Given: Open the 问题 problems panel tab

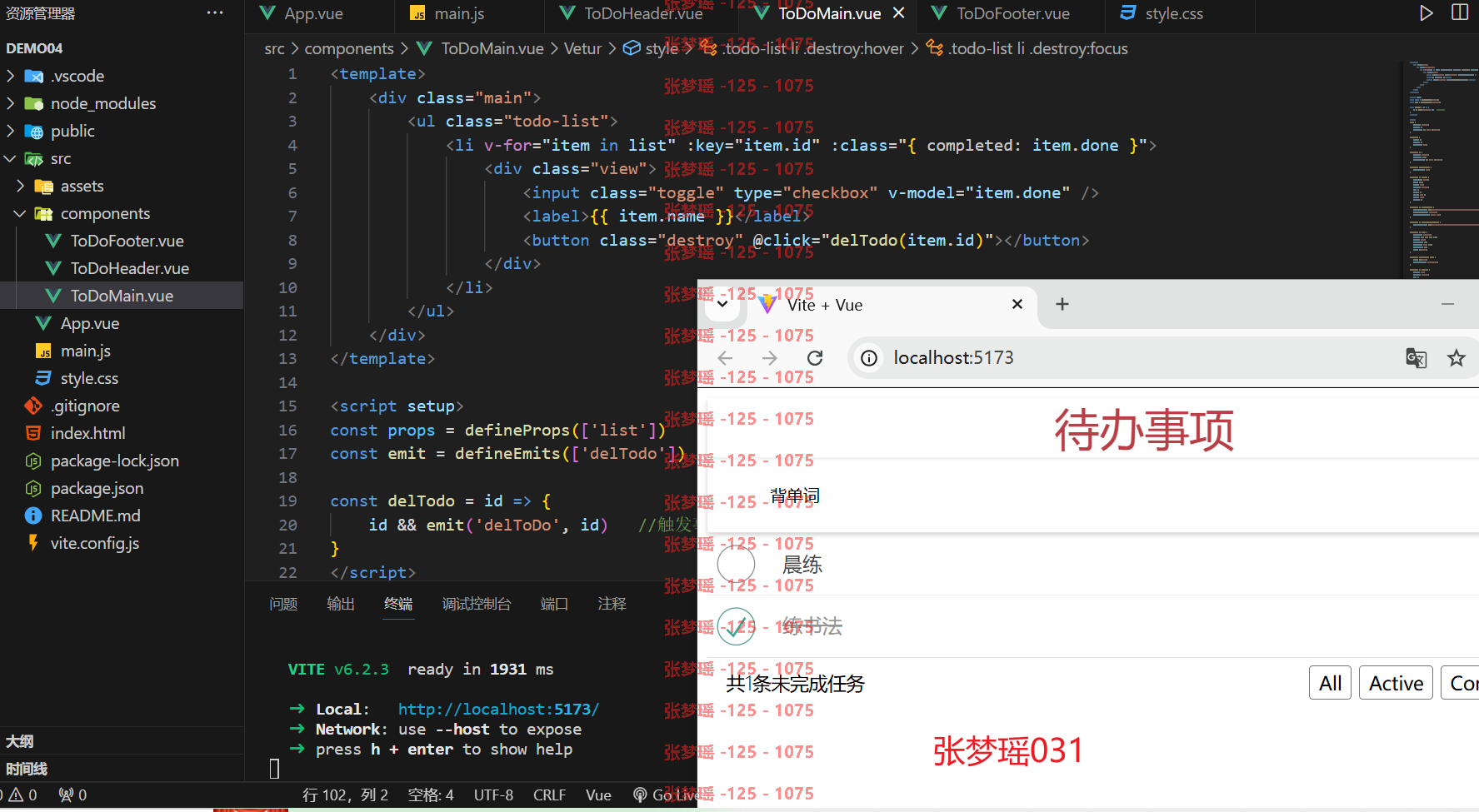Looking at the screenshot, I should click(283, 604).
